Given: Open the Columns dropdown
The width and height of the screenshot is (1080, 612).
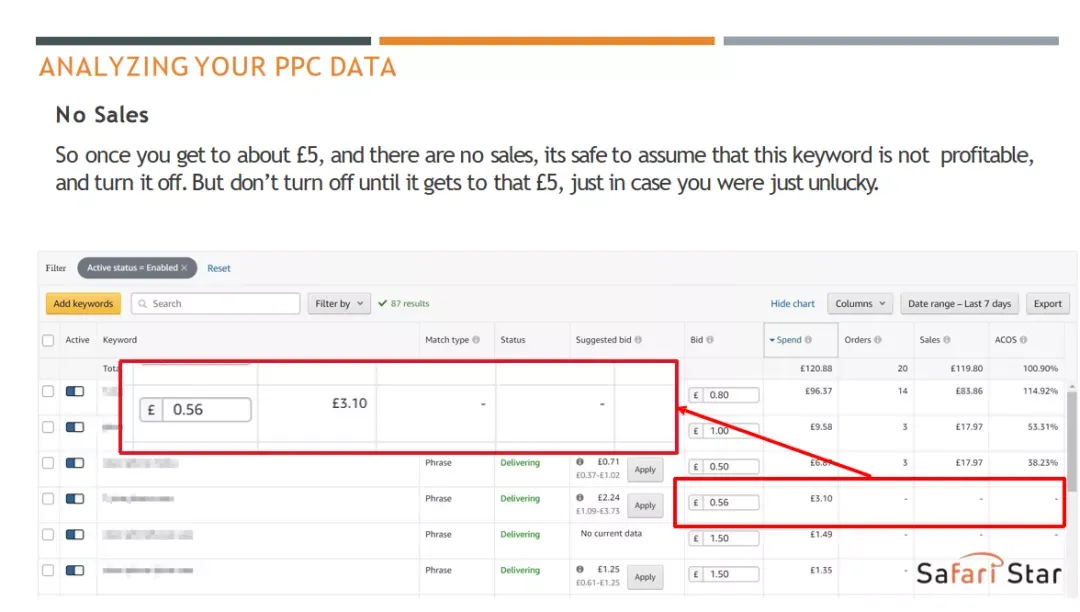Looking at the screenshot, I should pos(860,304).
